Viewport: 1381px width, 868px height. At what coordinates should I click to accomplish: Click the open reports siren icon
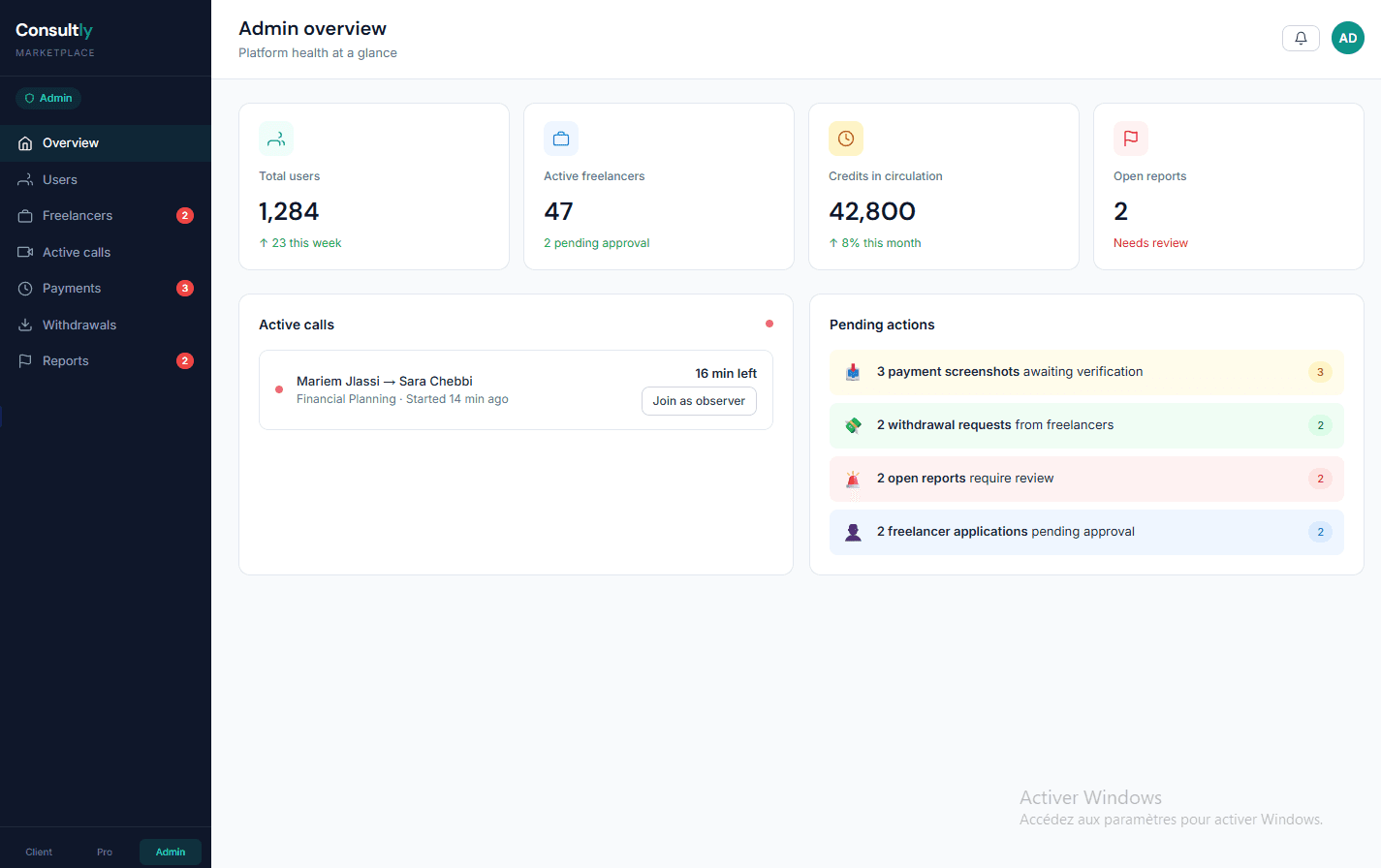click(853, 479)
